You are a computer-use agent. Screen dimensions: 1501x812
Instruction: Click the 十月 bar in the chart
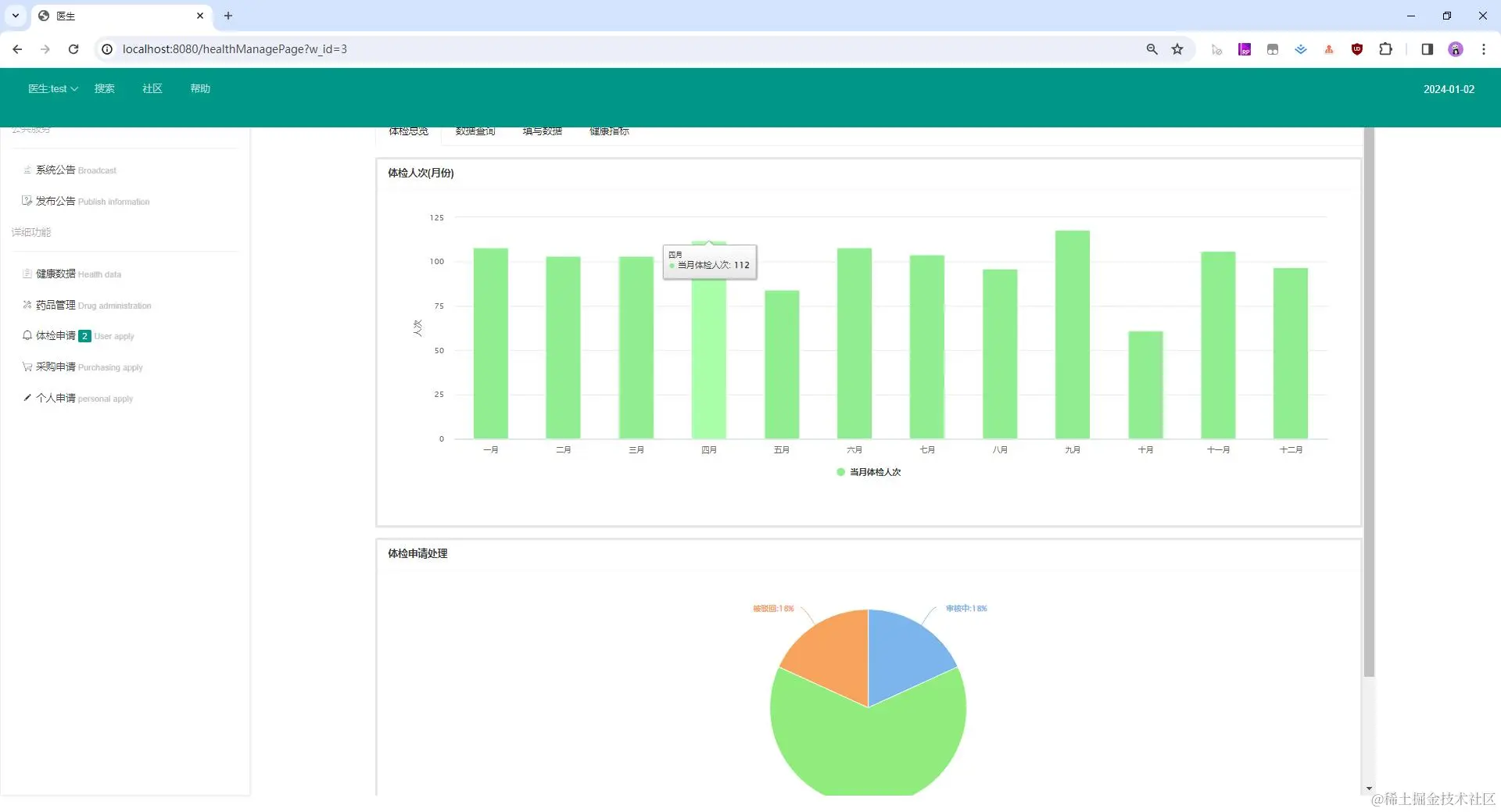(x=1145, y=385)
